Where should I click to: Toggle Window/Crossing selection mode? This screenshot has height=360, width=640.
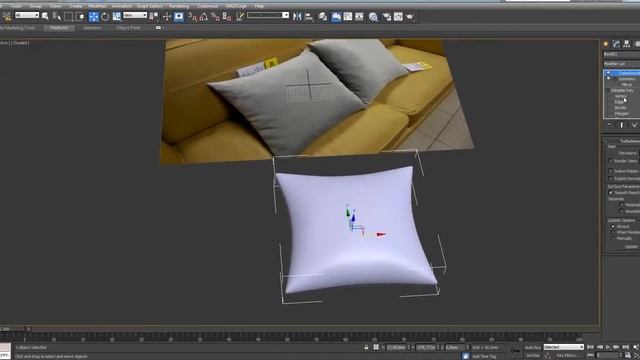pyautogui.click(x=80, y=16)
